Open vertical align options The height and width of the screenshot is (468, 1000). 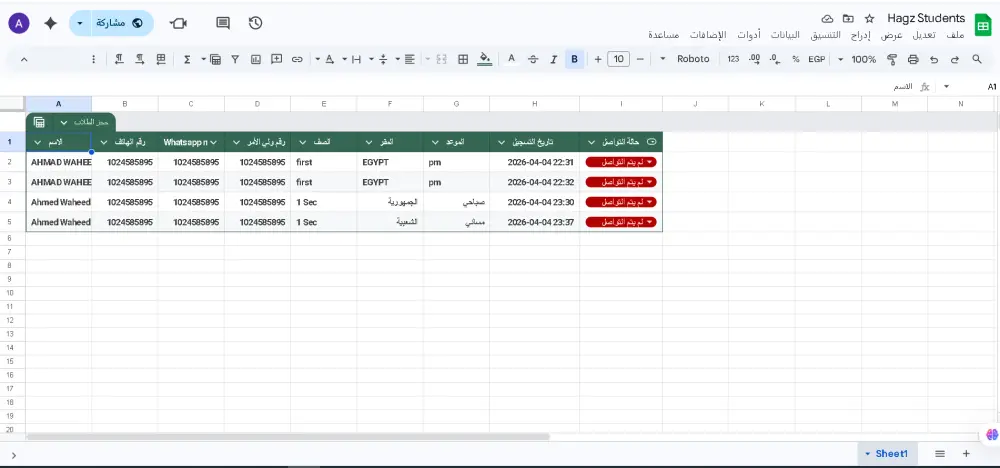(383, 59)
